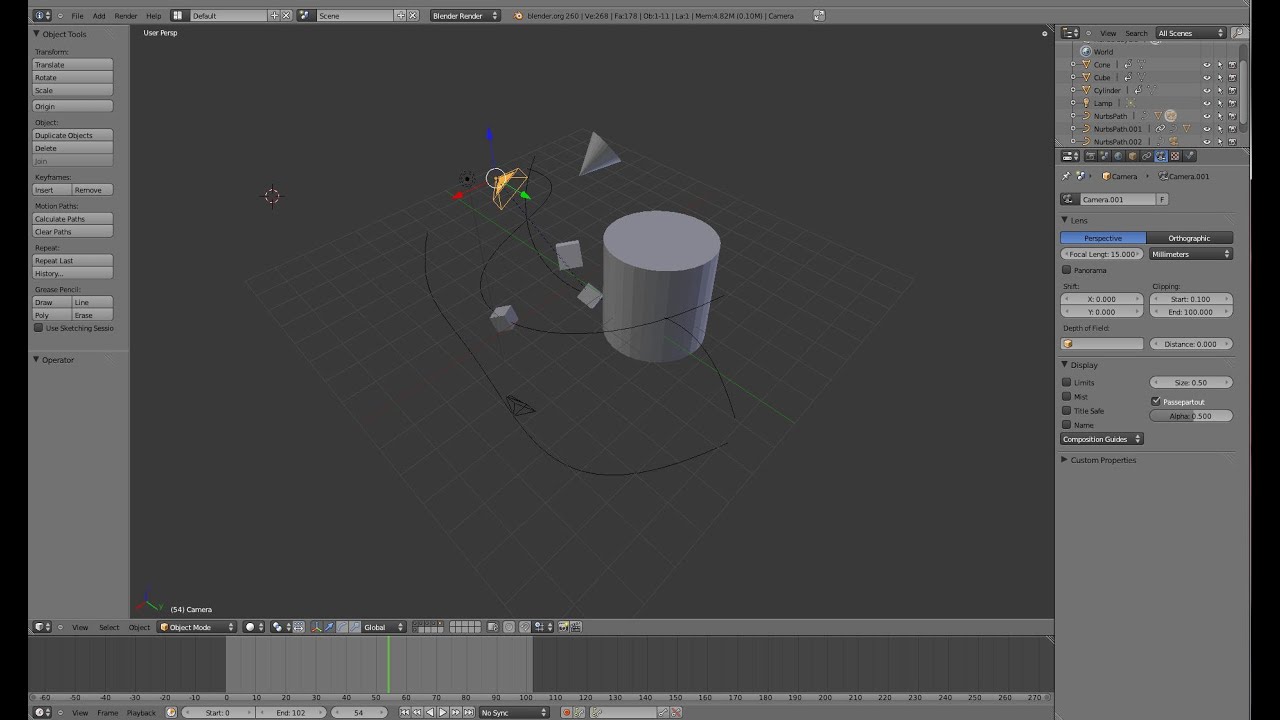Open the Object Constraints chain tab icon
The height and width of the screenshot is (720, 1280).
tap(1147, 156)
